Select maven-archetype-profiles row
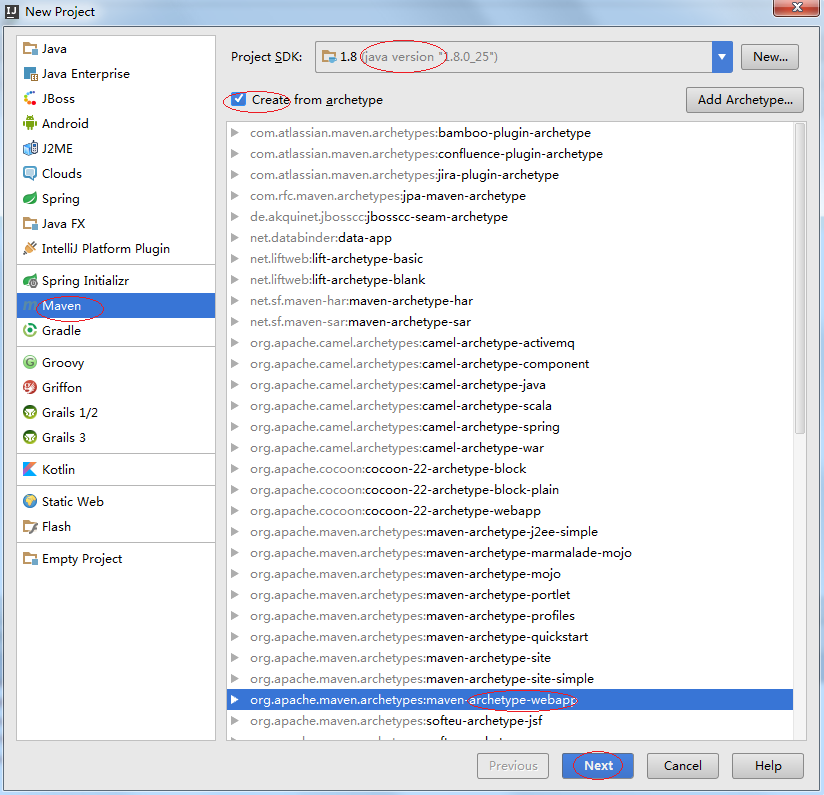 [510, 615]
